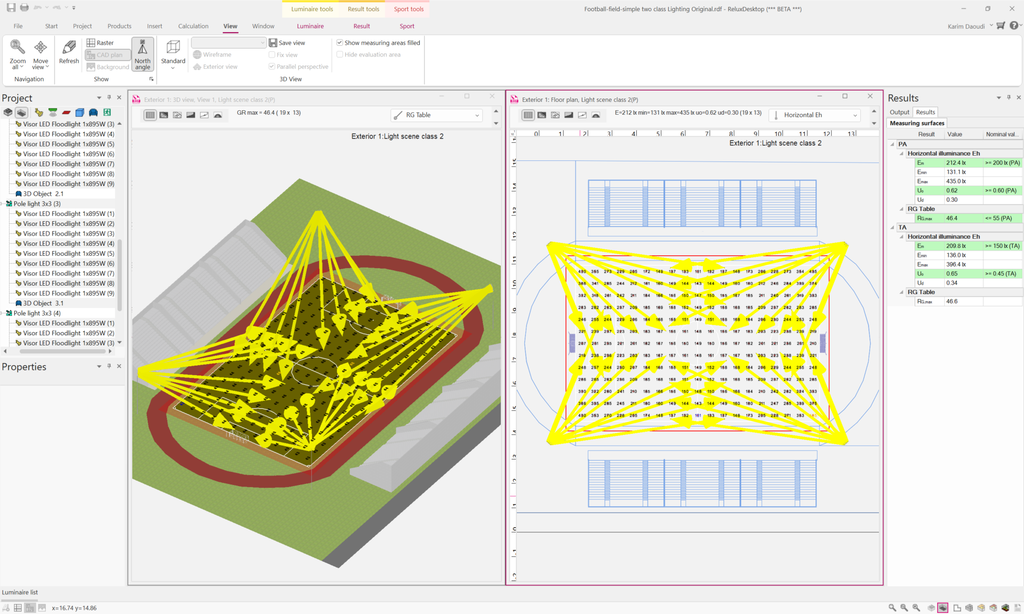Open the RG Table dropdown in 3D view
The width and height of the screenshot is (1024, 614).
click(436, 115)
